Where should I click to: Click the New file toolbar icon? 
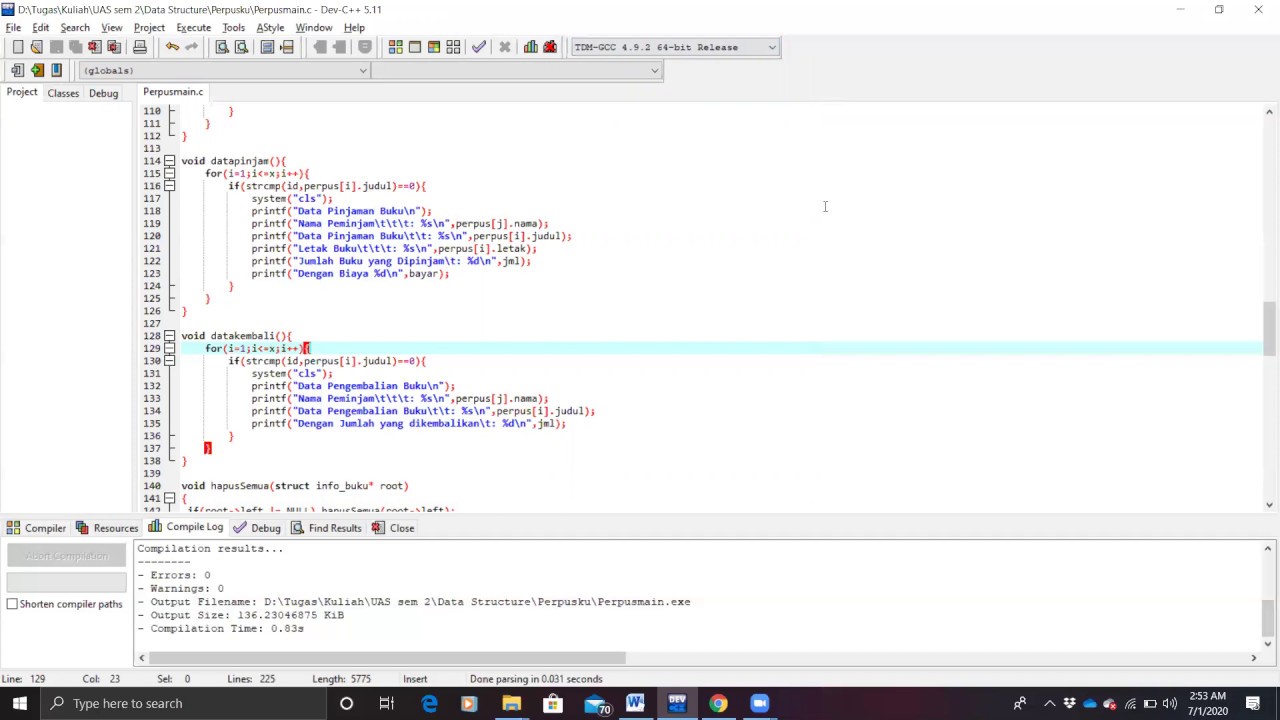pyautogui.click(x=18, y=47)
